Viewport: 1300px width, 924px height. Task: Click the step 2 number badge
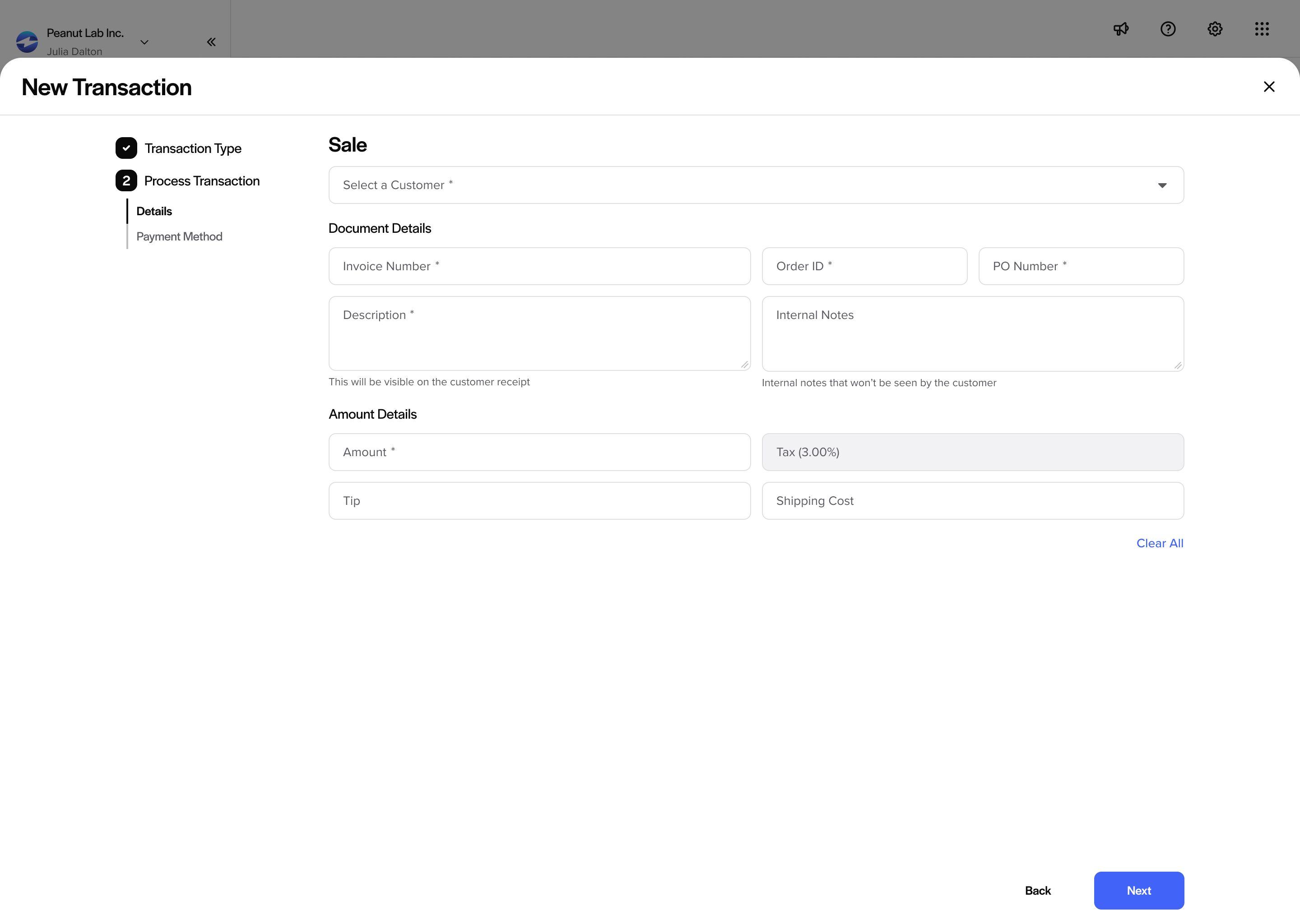point(126,181)
